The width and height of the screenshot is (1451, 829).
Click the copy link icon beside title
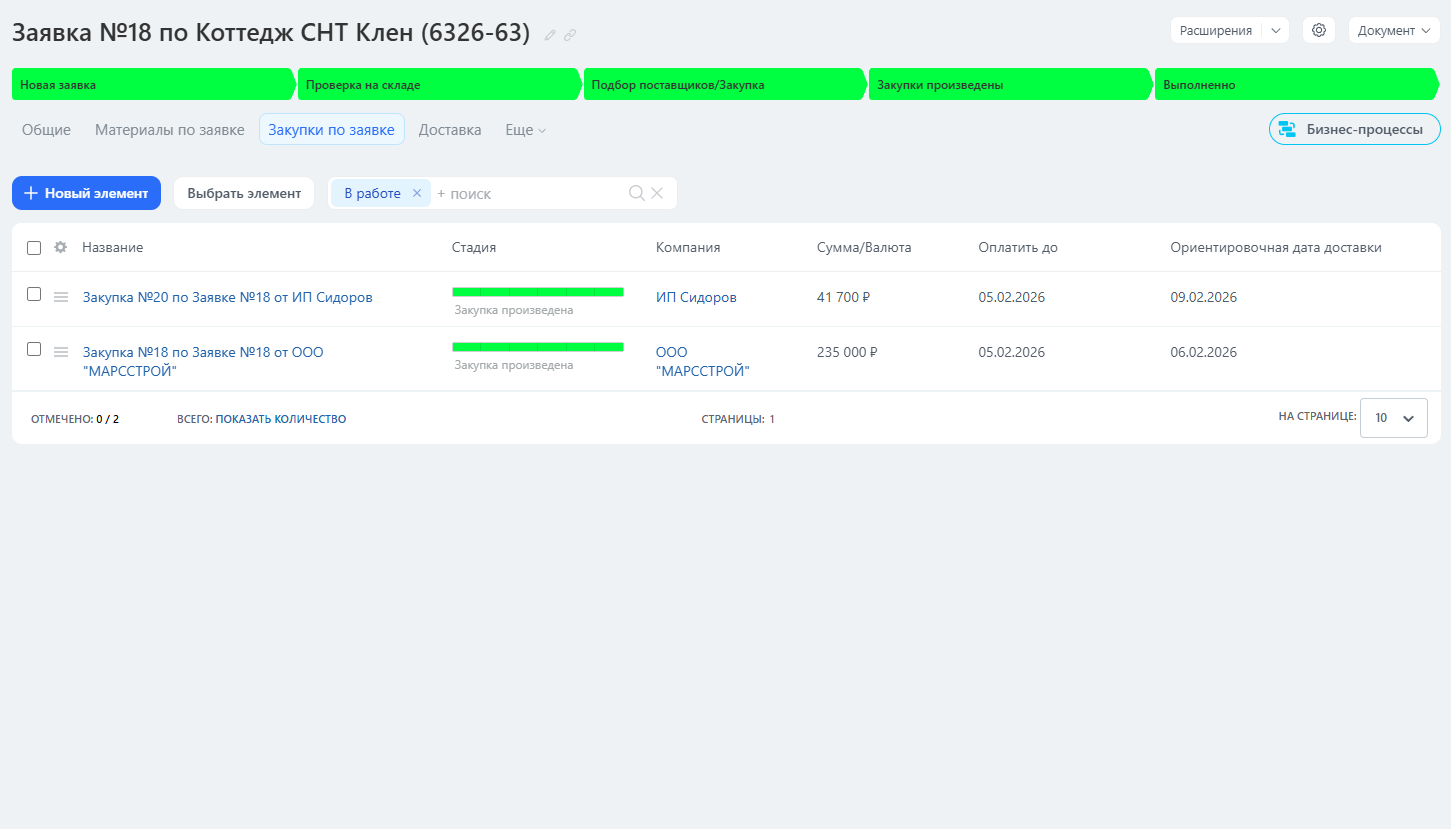coord(570,35)
